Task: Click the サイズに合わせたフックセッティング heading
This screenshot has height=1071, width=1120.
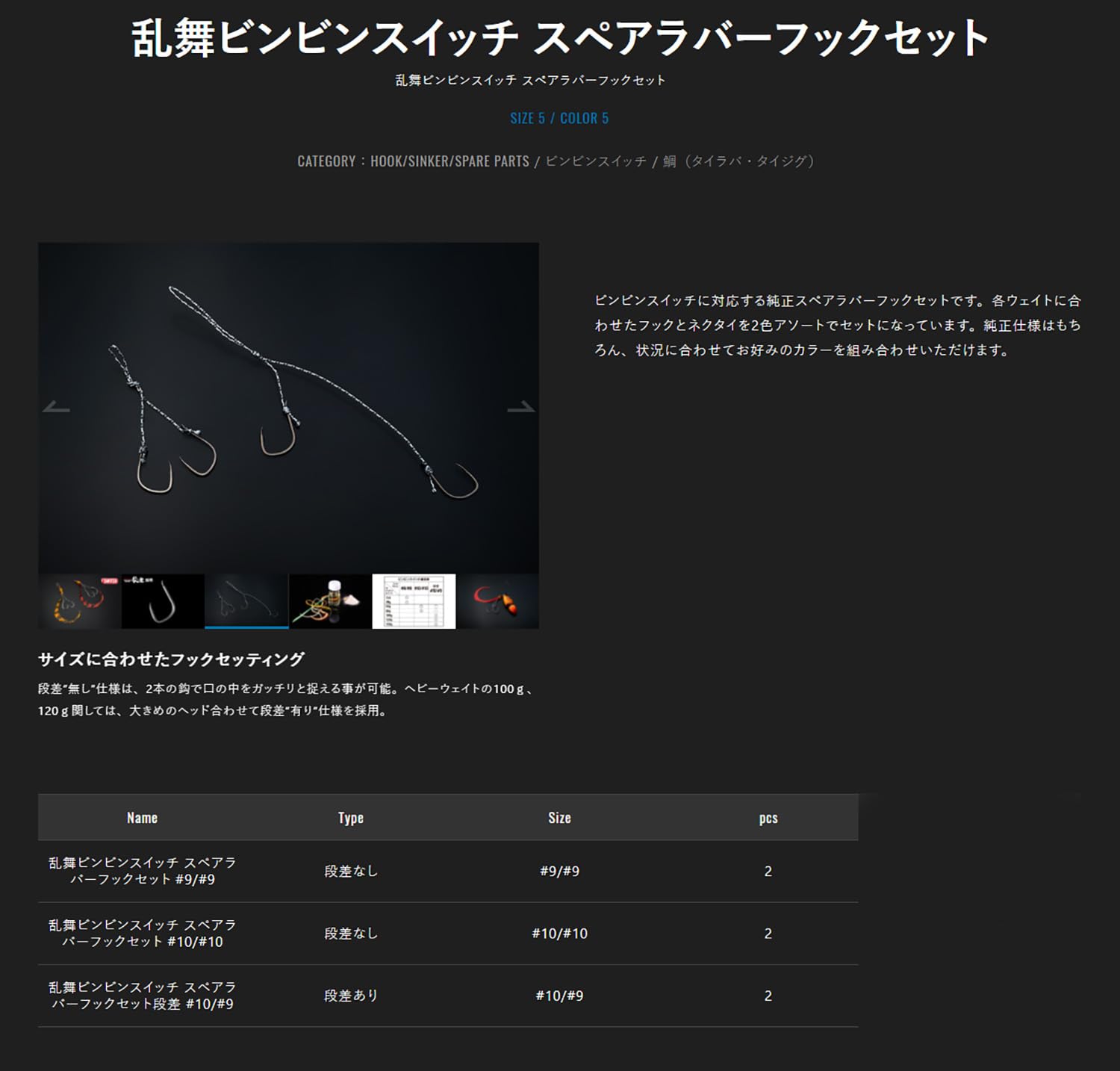Action: pos(171,659)
